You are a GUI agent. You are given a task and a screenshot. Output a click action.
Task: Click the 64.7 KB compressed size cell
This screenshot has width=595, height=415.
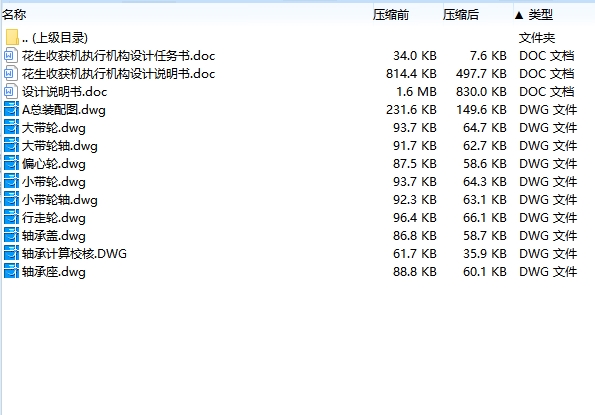485,128
